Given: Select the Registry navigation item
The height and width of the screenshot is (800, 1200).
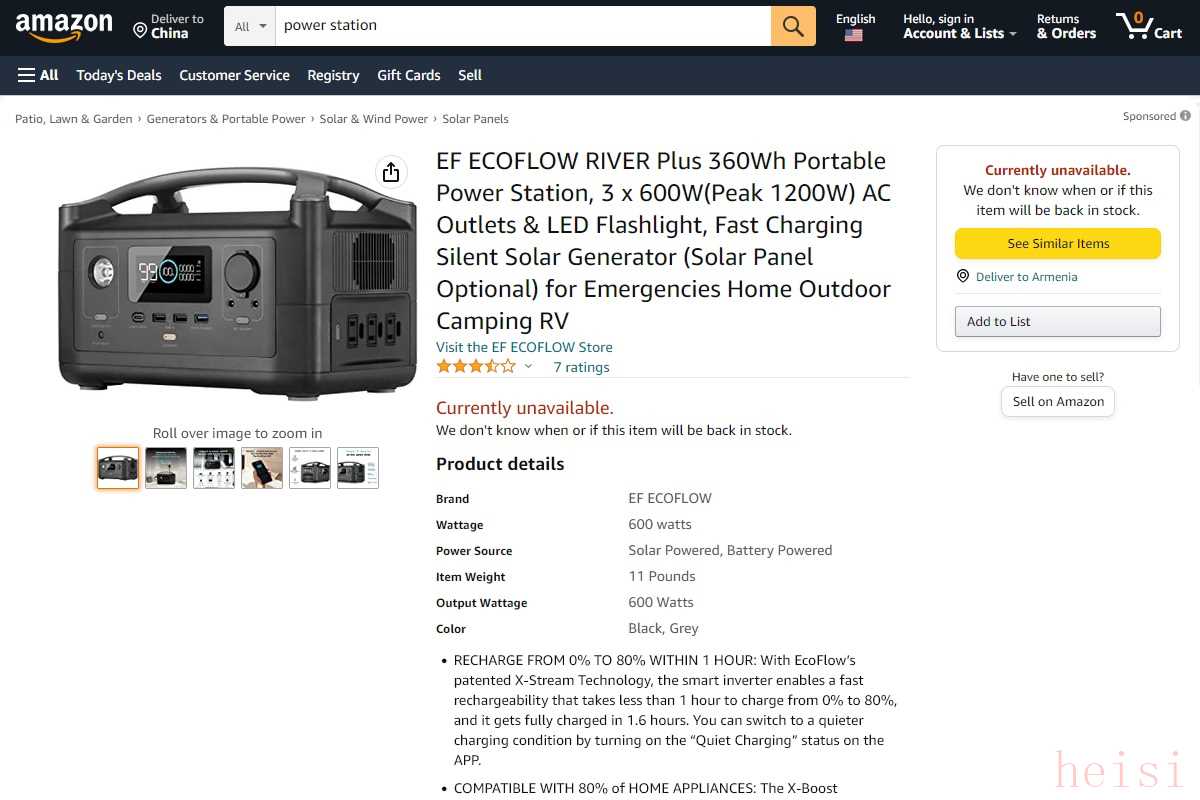Looking at the screenshot, I should (333, 75).
